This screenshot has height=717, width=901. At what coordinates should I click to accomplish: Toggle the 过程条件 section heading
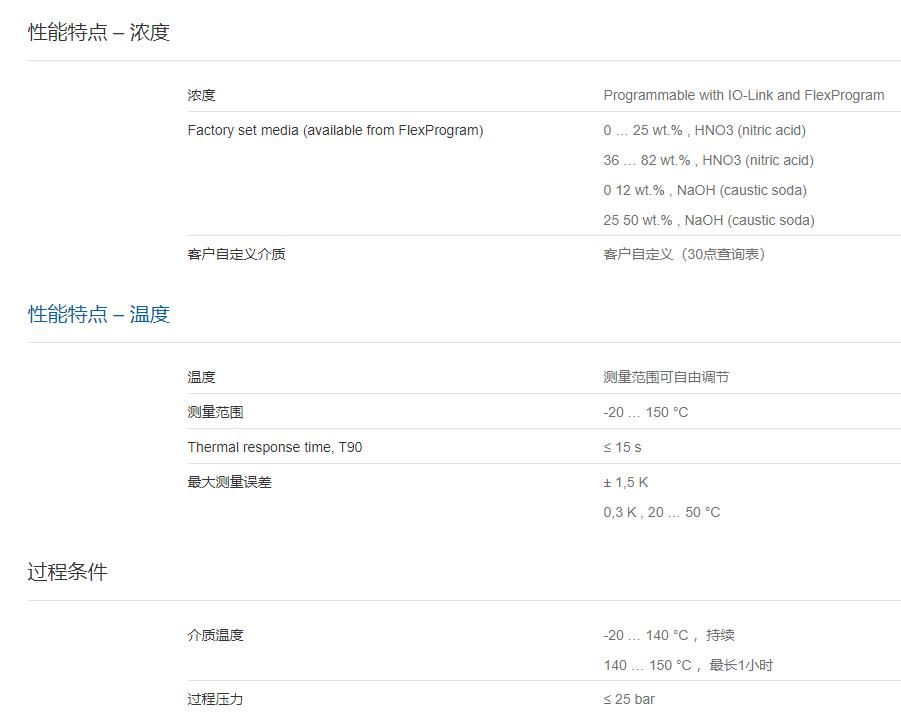pyautogui.click(x=67, y=572)
